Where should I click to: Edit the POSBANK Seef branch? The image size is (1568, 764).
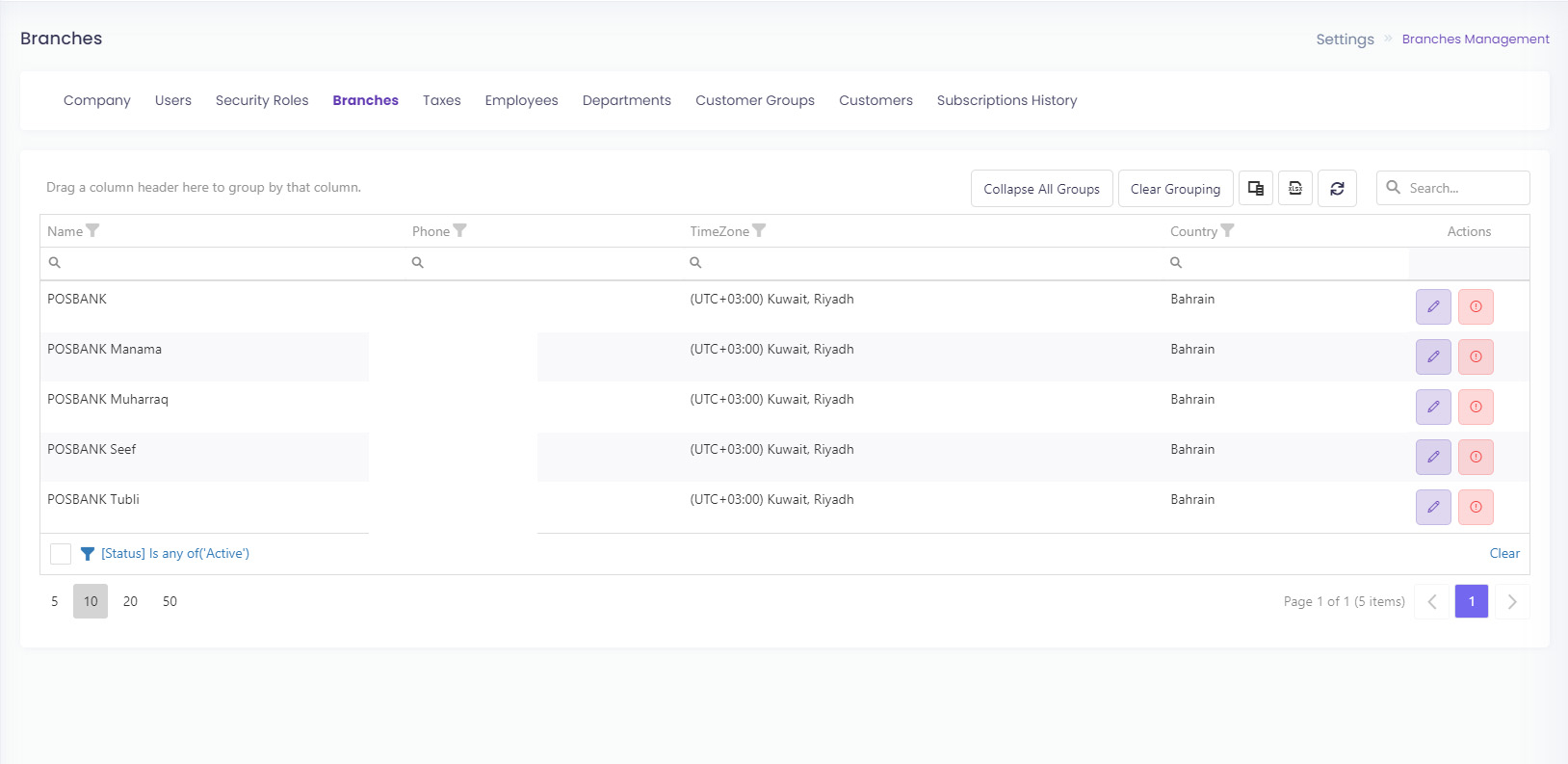point(1433,457)
